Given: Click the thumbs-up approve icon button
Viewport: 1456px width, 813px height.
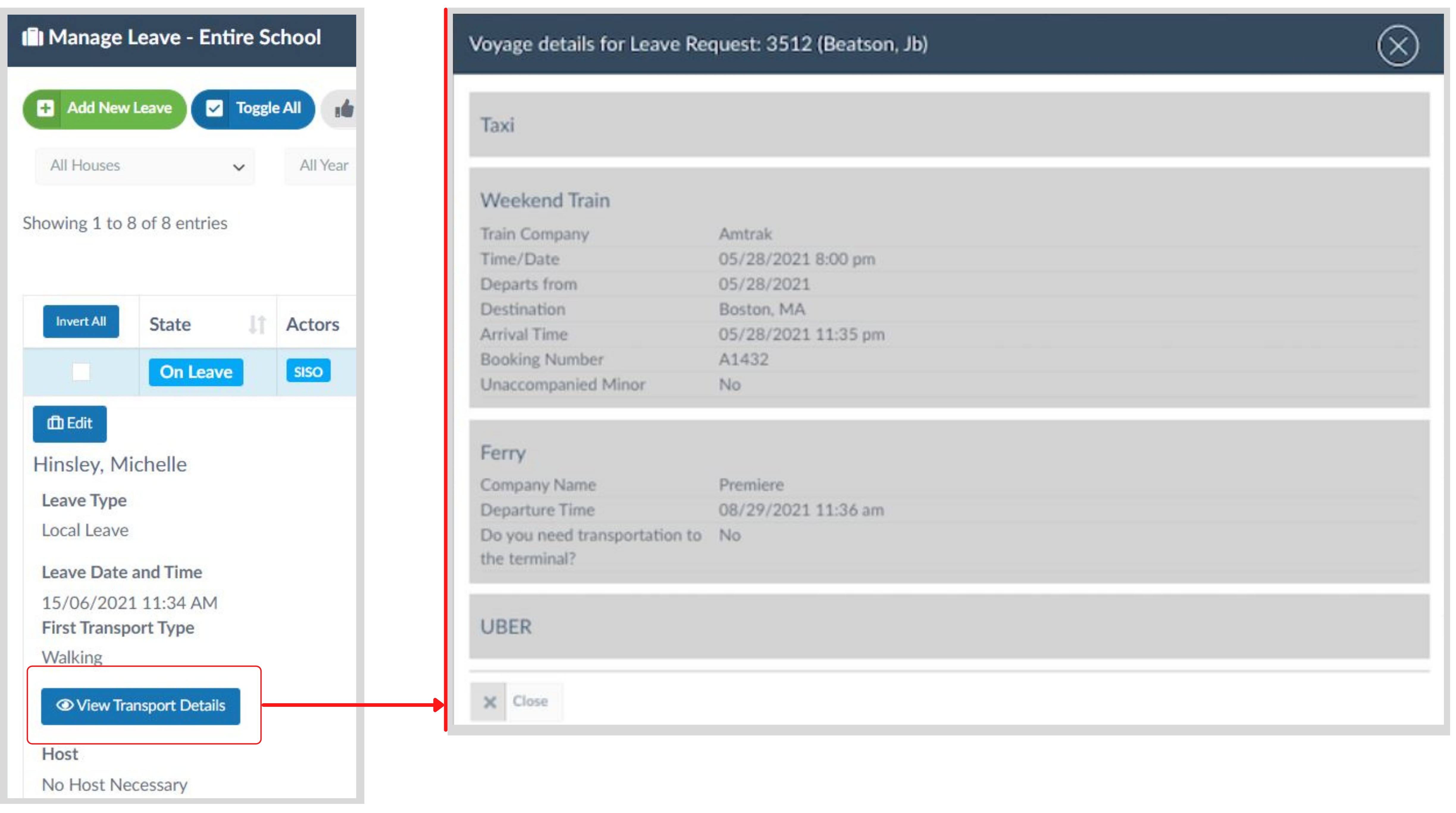Looking at the screenshot, I should pyautogui.click(x=344, y=109).
